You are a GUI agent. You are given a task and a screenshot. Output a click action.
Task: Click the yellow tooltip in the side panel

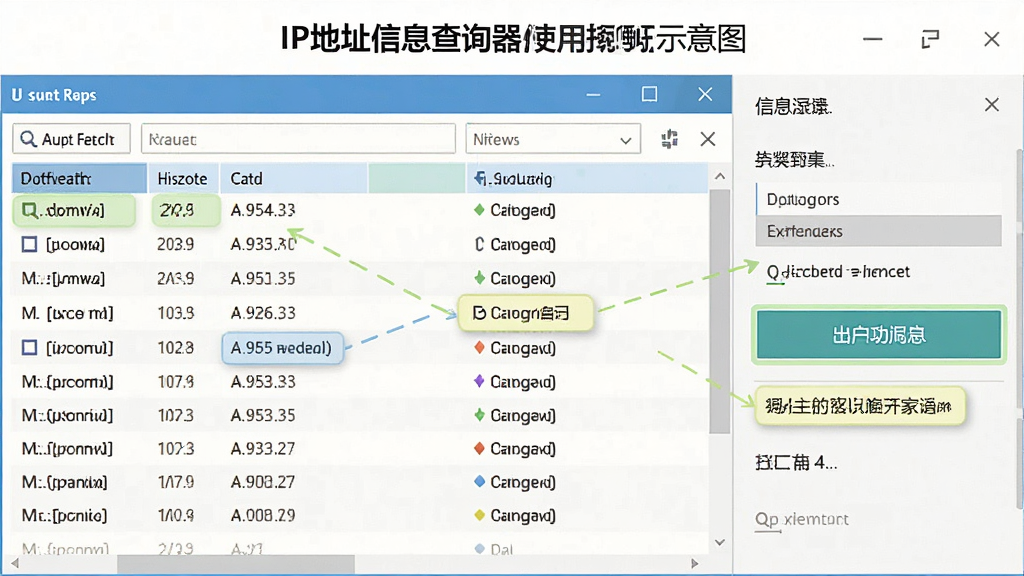click(x=859, y=406)
